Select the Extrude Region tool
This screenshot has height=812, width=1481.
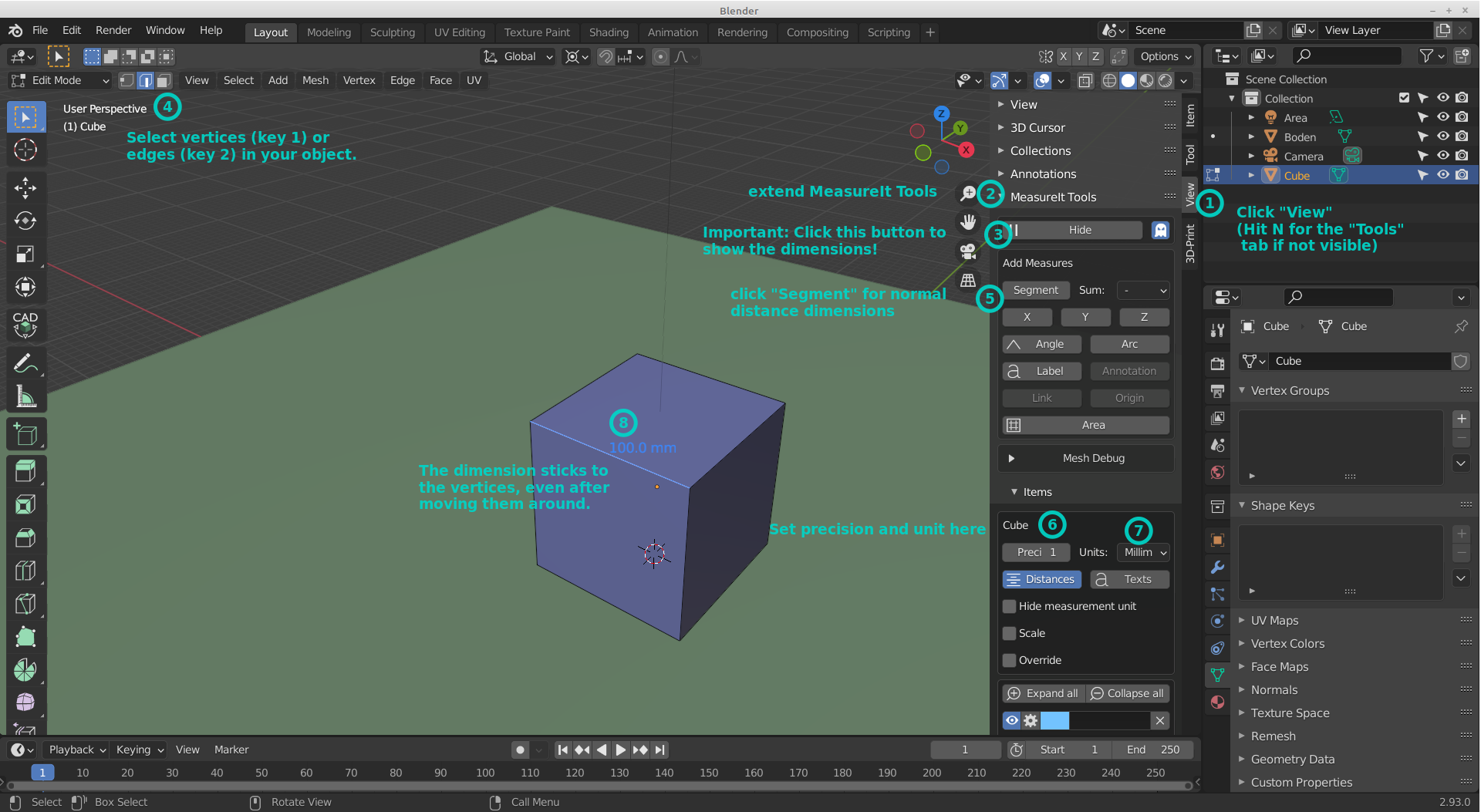click(25, 472)
